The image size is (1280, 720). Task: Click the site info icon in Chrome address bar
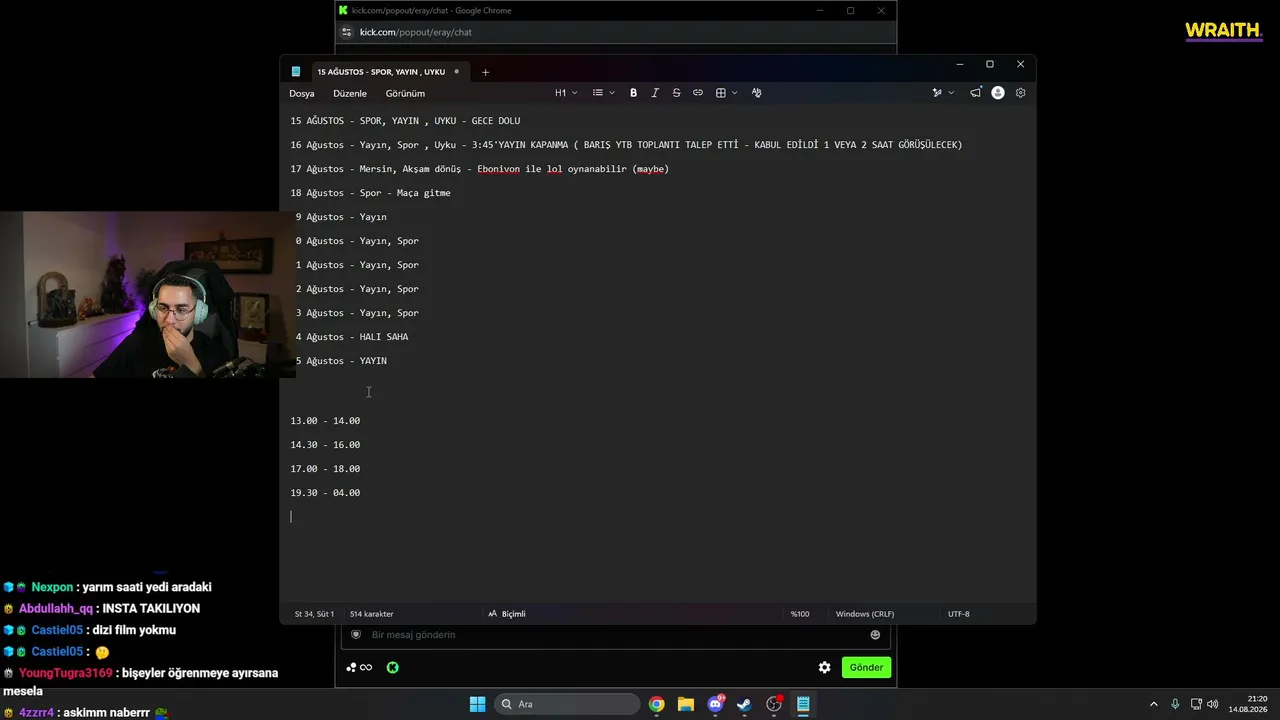click(x=347, y=32)
